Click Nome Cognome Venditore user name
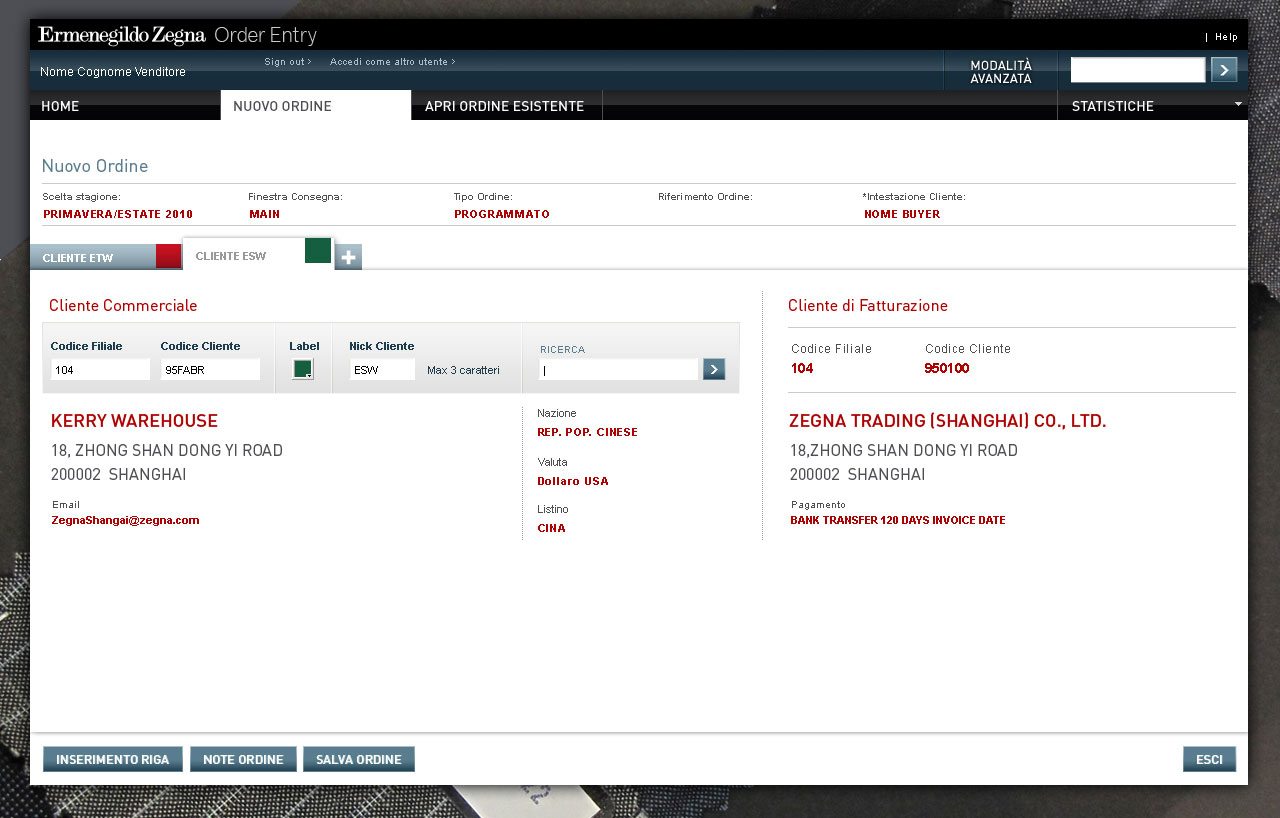 tap(113, 72)
